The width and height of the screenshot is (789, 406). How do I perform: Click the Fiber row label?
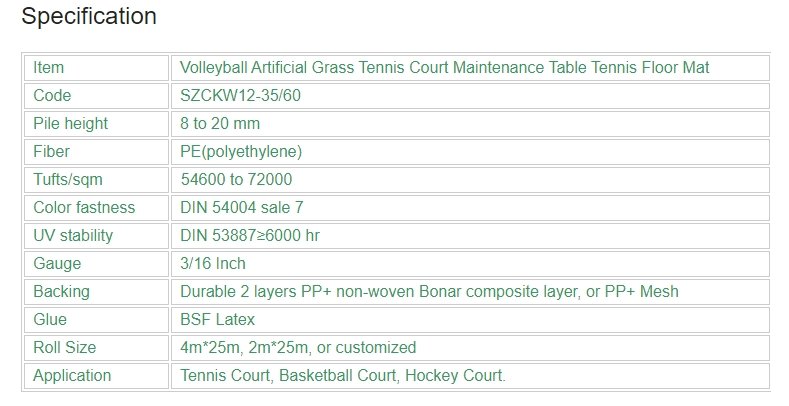click(x=51, y=151)
